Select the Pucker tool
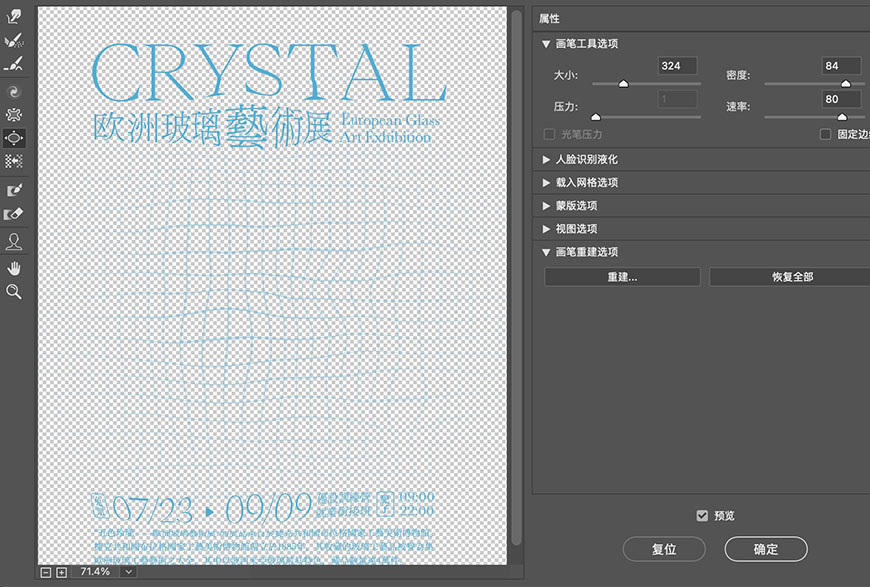The image size is (870, 587). pos(13,115)
